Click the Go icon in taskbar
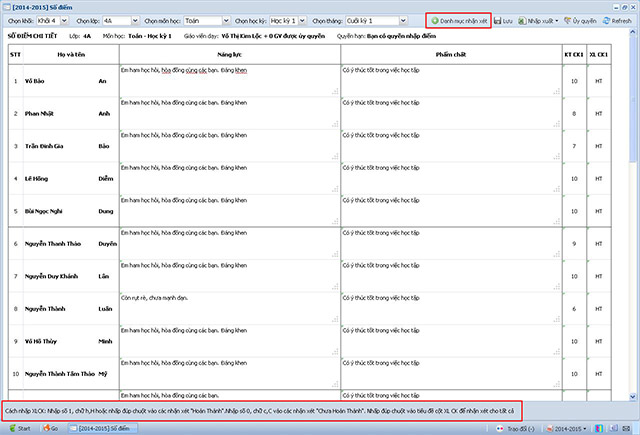The height and width of the screenshot is (435, 640). coord(51,427)
